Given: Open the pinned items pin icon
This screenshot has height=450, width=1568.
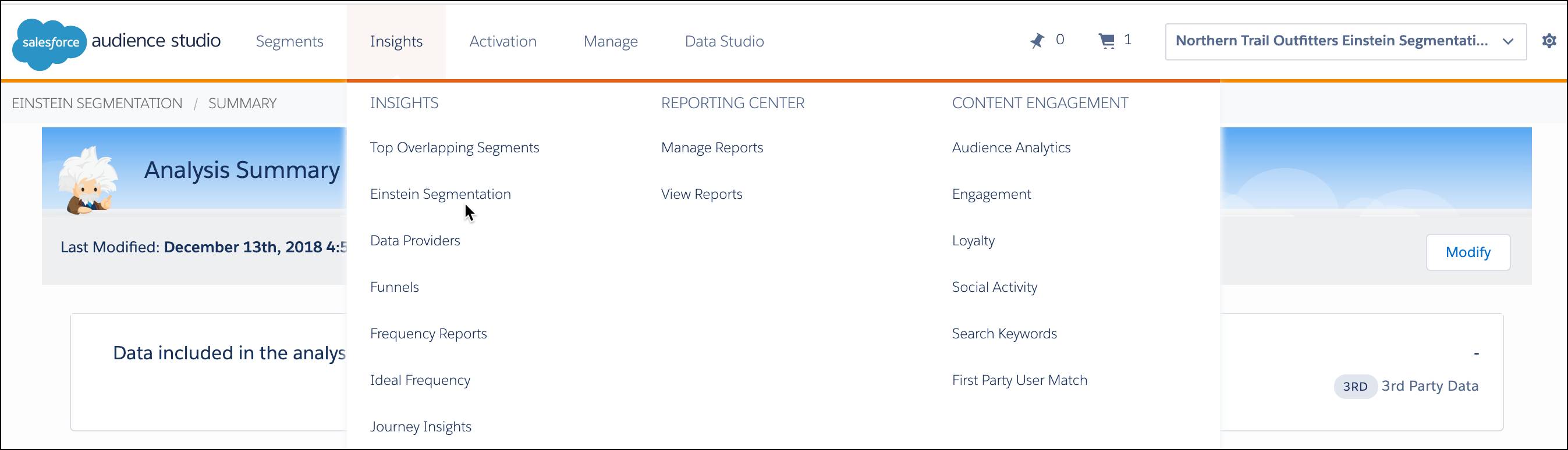Looking at the screenshot, I should click(x=1037, y=41).
